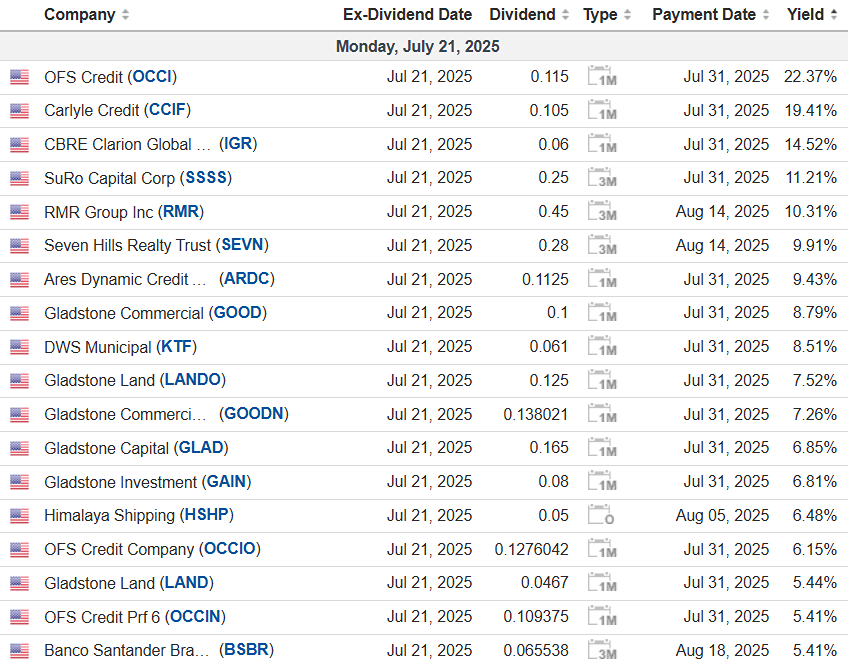The width and height of the screenshot is (848, 664).
Task: Open the Gladstone Investment GAIN link
Action: tap(227, 482)
